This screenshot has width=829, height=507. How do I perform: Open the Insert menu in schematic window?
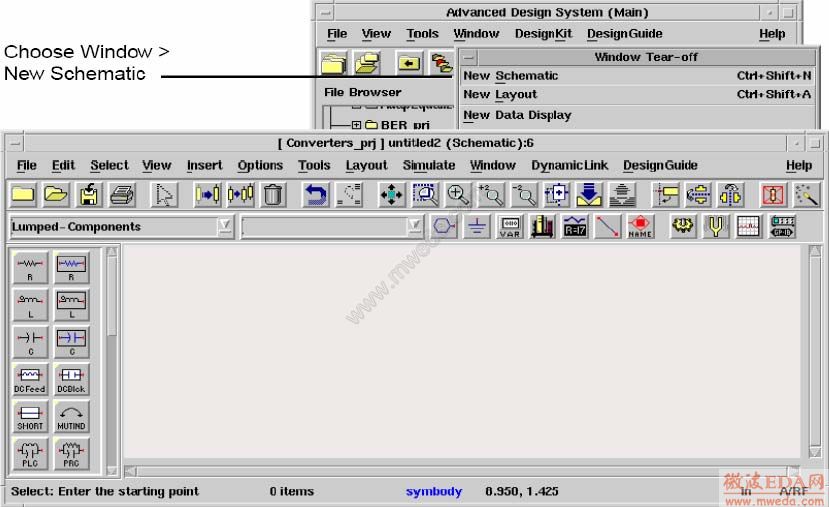click(x=205, y=165)
